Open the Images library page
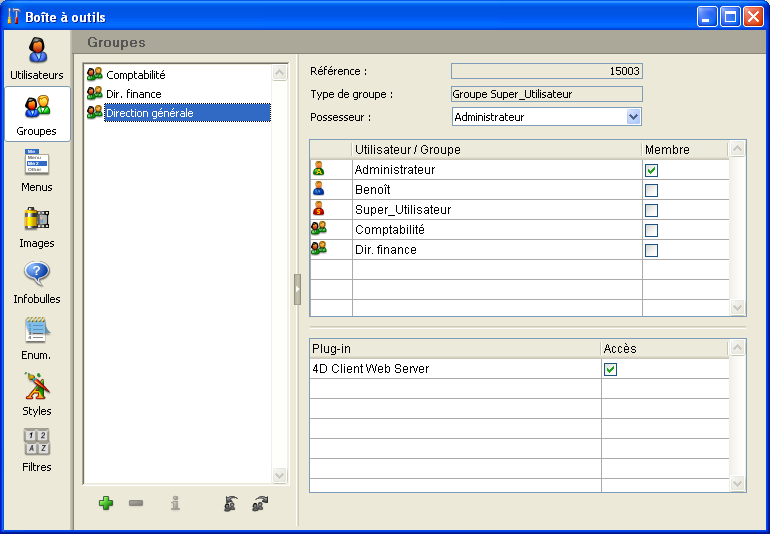The height and width of the screenshot is (534, 770). (x=37, y=226)
